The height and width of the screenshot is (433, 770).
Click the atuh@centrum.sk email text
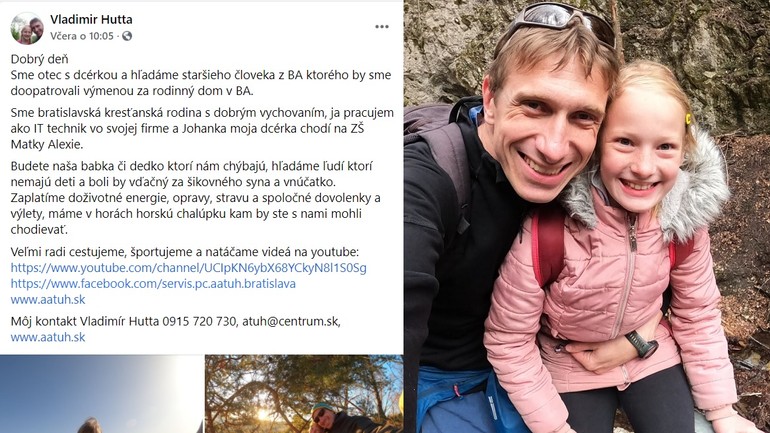coord(291,322)
